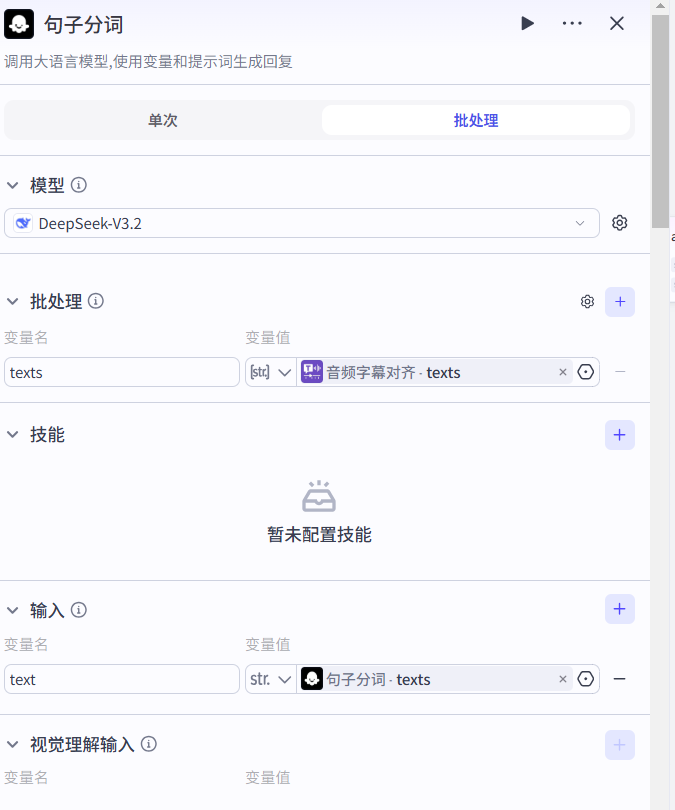Collapse the 输入 section
This screenshot has height=810, width=675.
(x=12, y=610)
